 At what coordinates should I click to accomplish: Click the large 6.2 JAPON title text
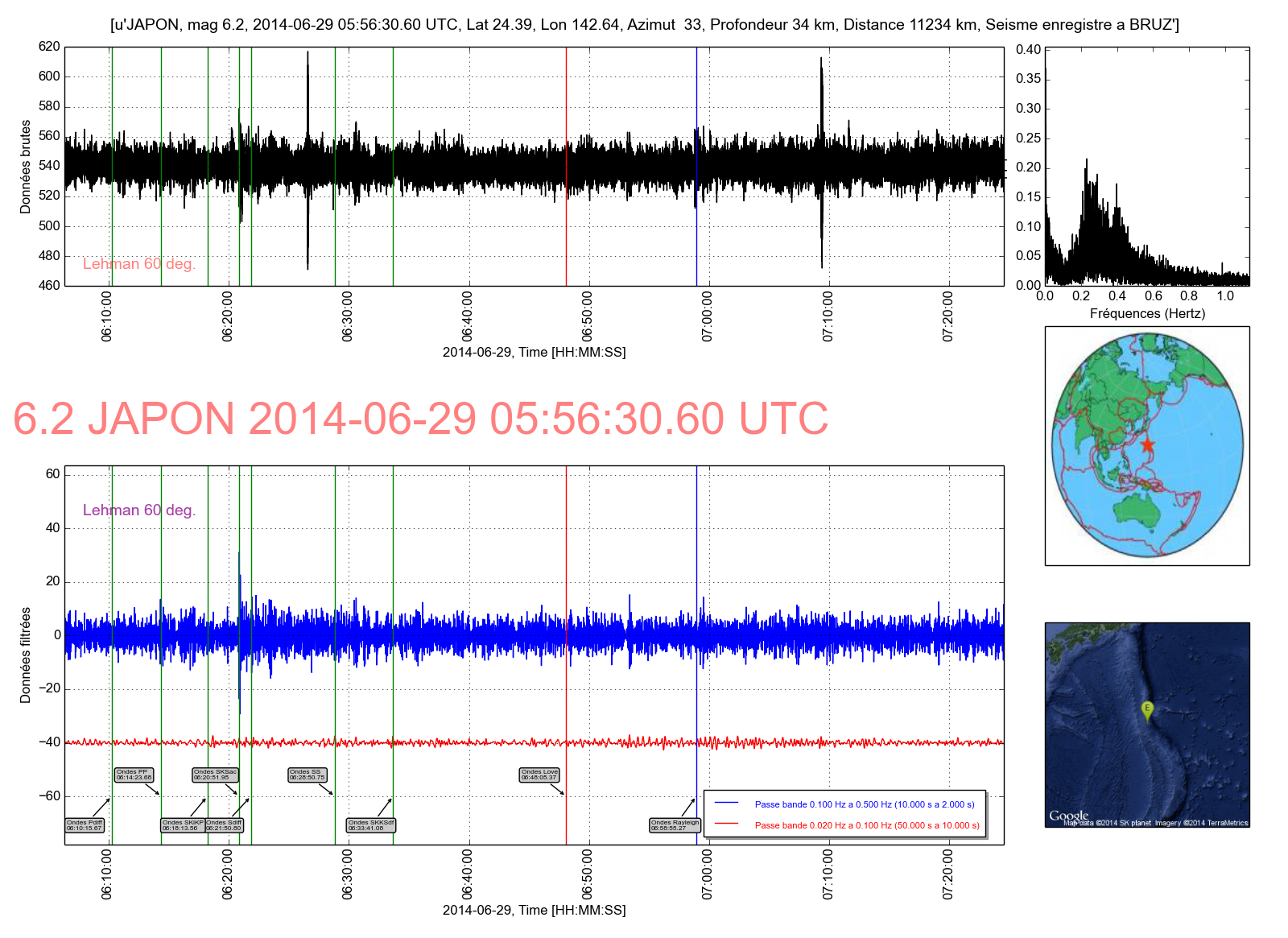click(420, 419)
